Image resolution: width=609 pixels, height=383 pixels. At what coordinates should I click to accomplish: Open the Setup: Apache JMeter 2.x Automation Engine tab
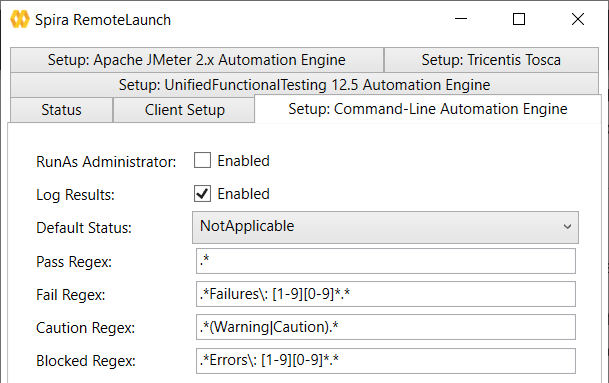point(197,60)
